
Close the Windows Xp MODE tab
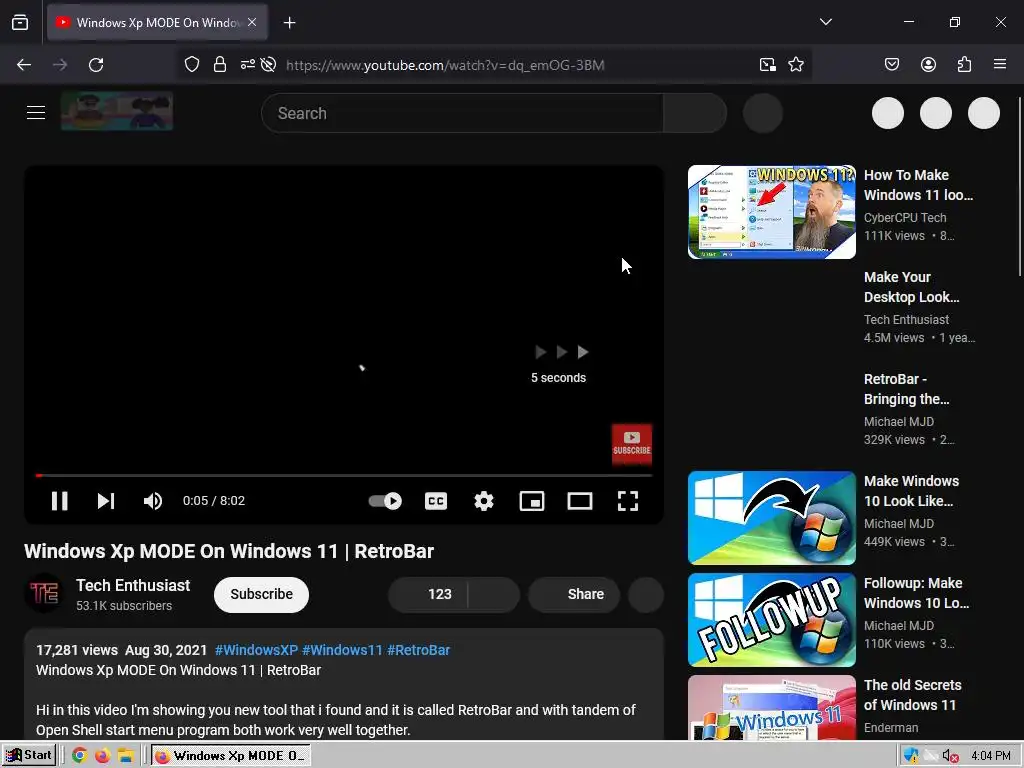252,22
